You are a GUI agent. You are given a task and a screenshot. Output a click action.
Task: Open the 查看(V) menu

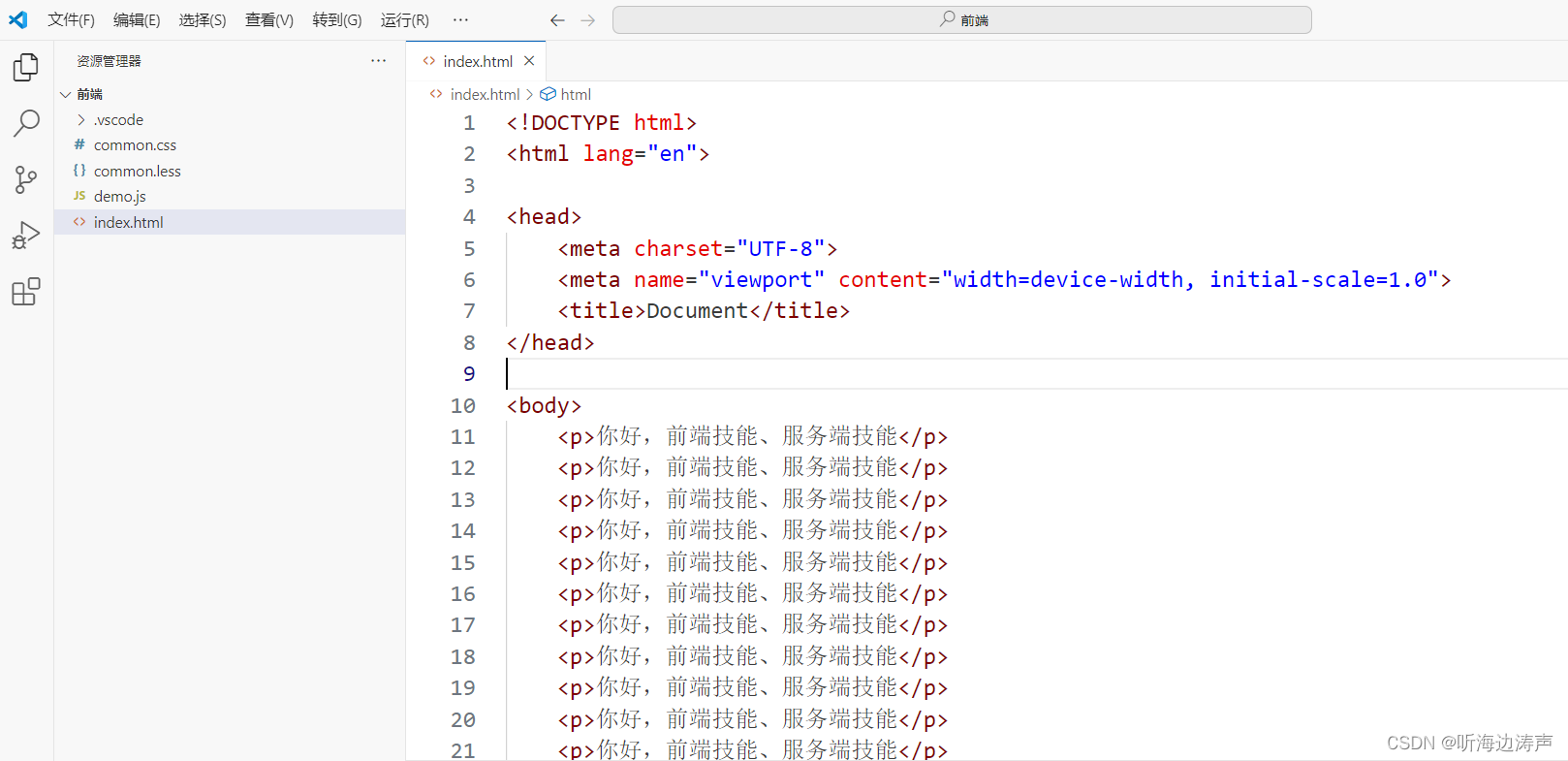269,20
